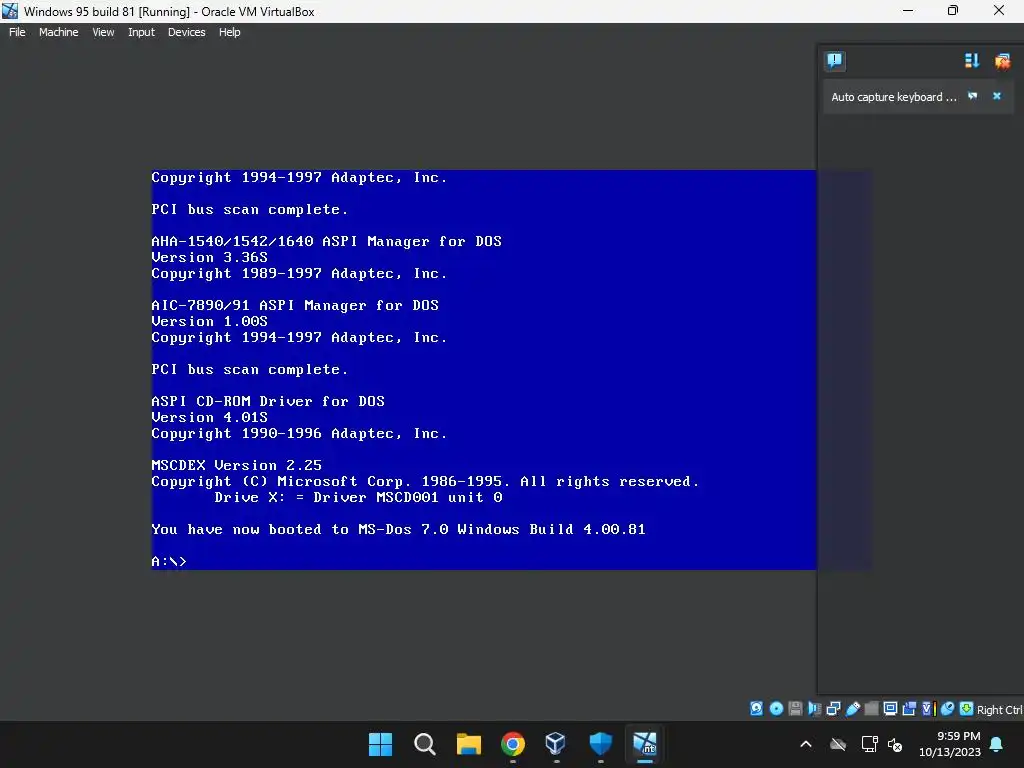Click the display monitor status icon
The image size is (1024, 768).
[890, 709]
